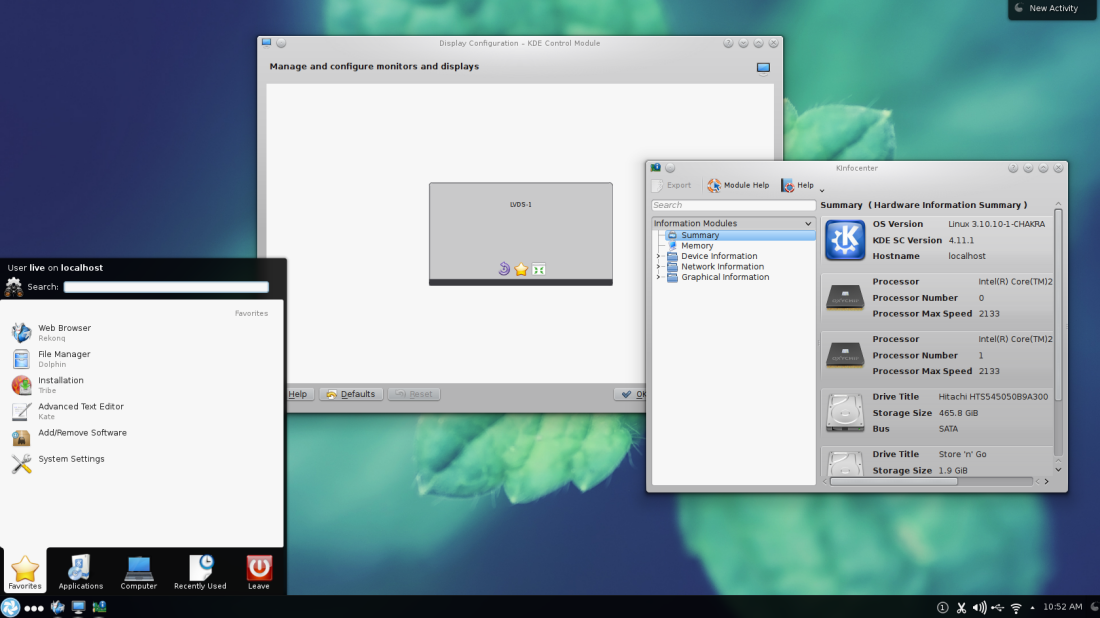
Task: Click the Kickoff application launcher button
Action: 11,607
